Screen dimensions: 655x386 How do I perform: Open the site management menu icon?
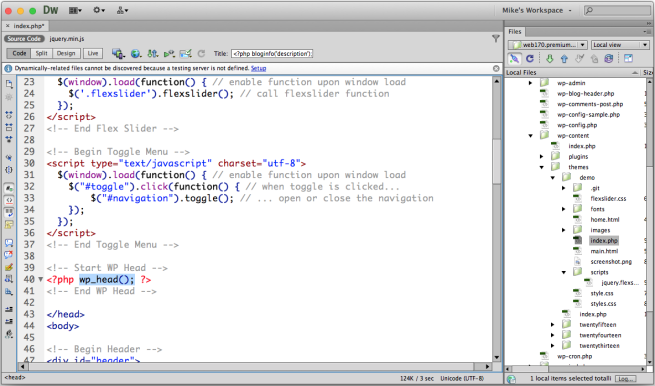[x=122, y=10]
